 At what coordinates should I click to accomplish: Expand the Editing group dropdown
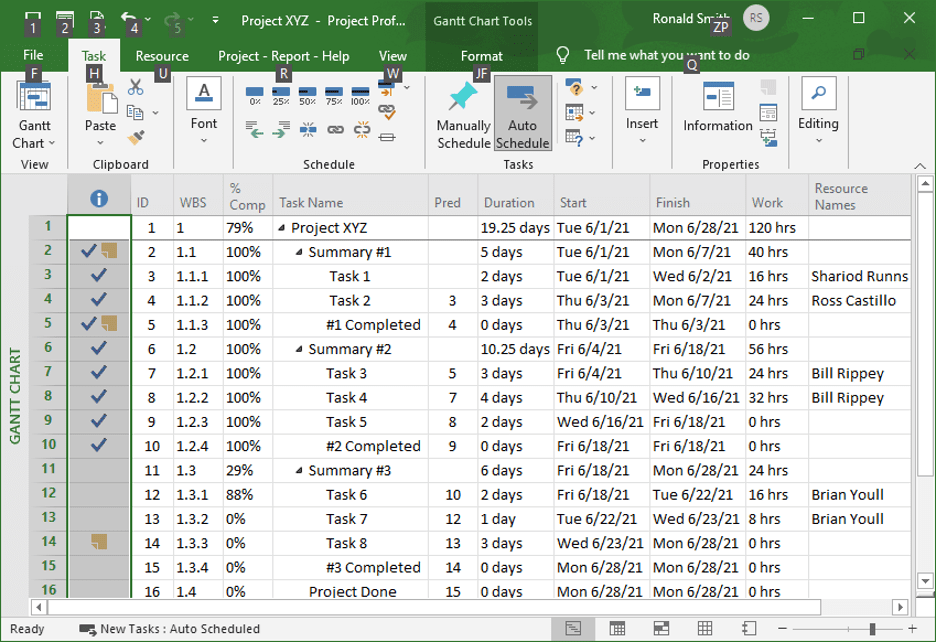(818, 140)
